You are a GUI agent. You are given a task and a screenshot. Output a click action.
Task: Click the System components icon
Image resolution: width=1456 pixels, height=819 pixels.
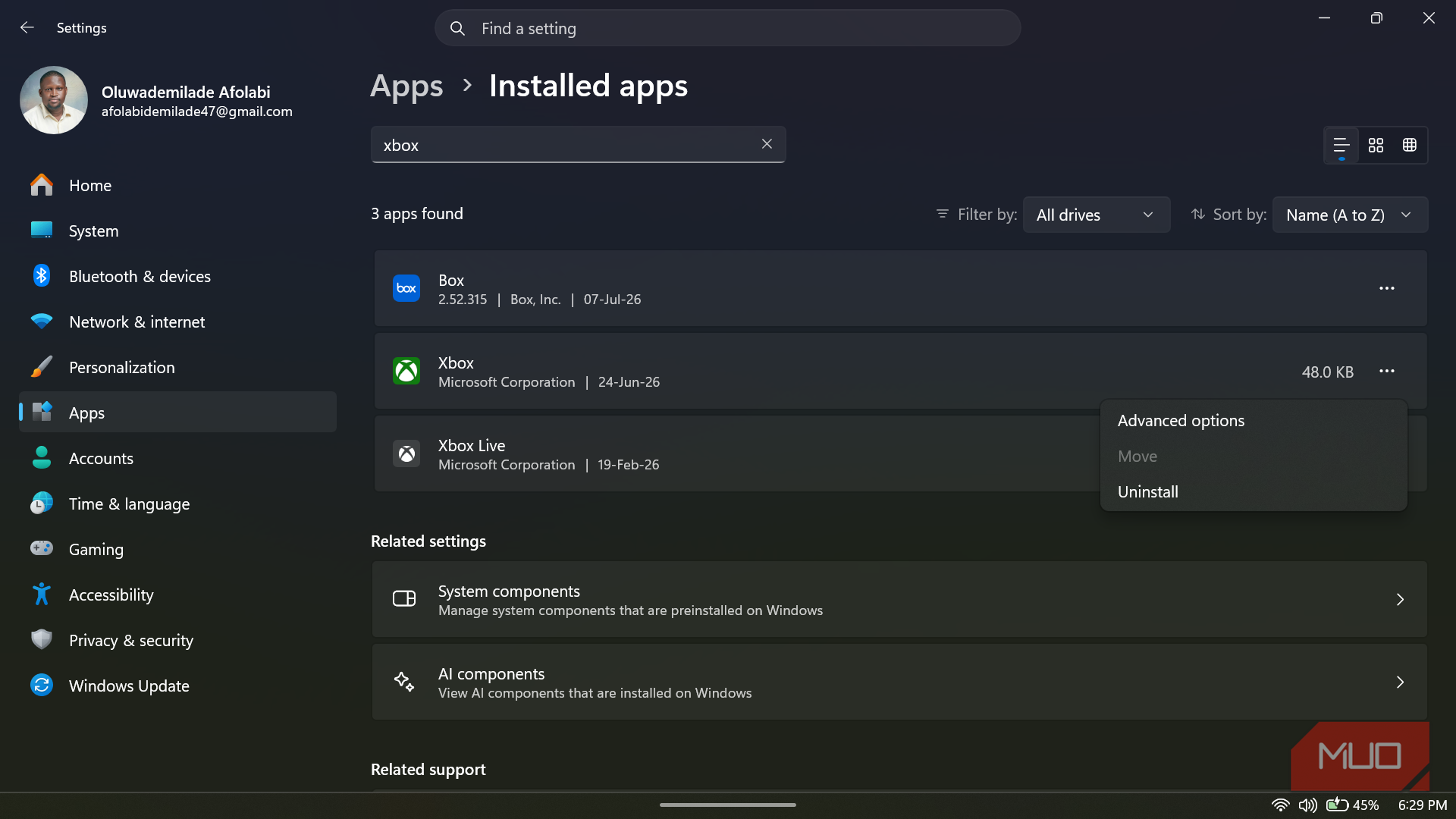pyautogui.click(x=404, y=599)
